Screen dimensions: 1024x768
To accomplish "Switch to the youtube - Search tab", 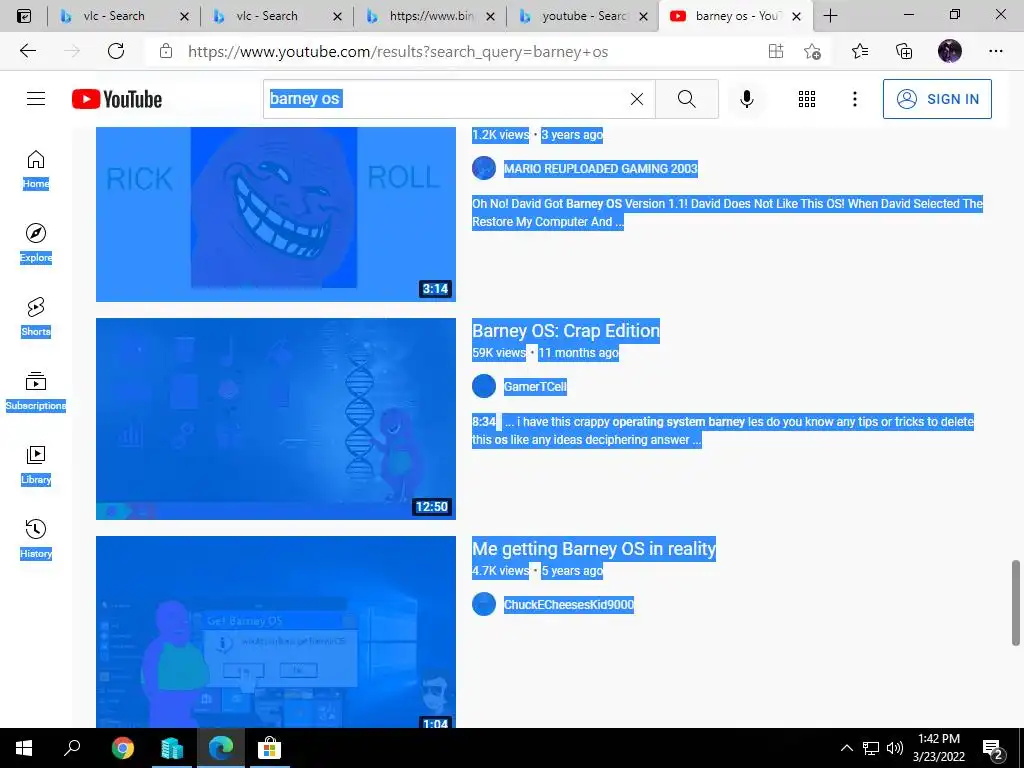I will click(x=584, y=16).
